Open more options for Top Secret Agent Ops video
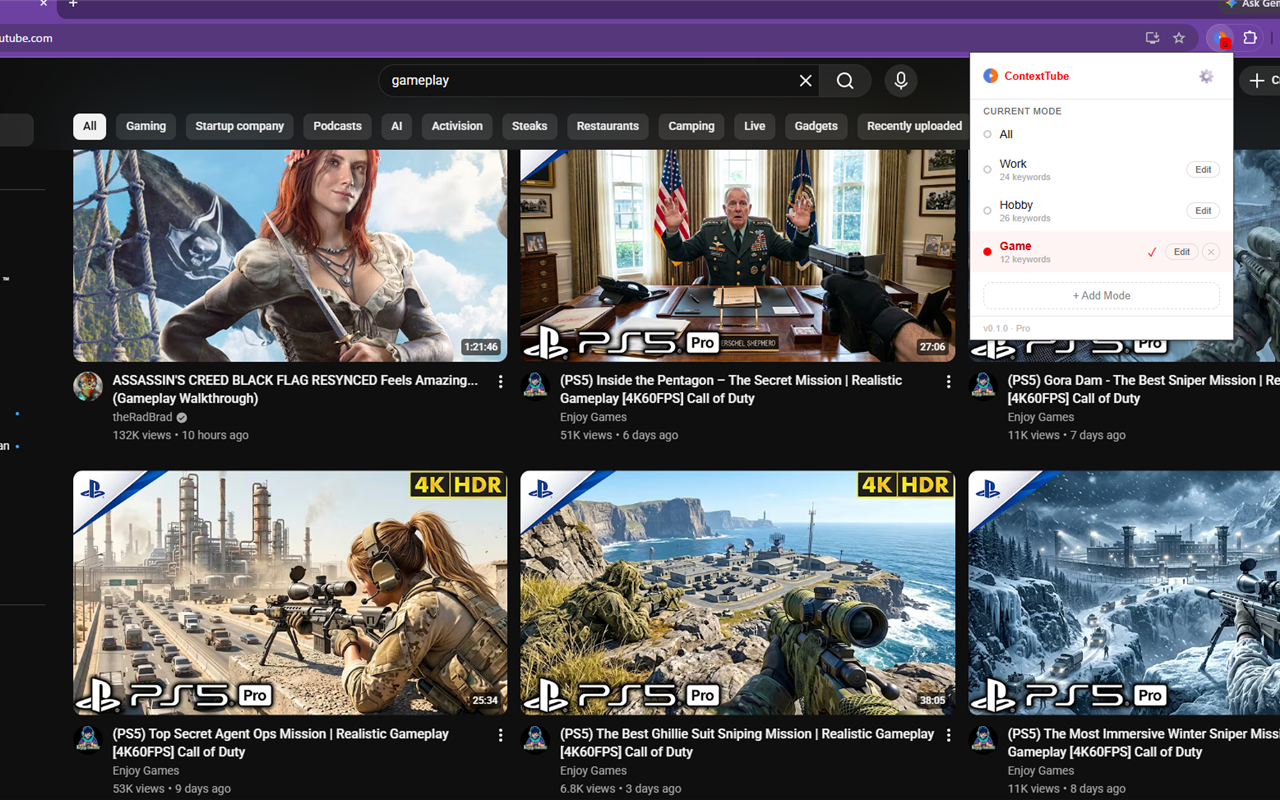This screenshot has width=1280, height=800. click(501, 735)
